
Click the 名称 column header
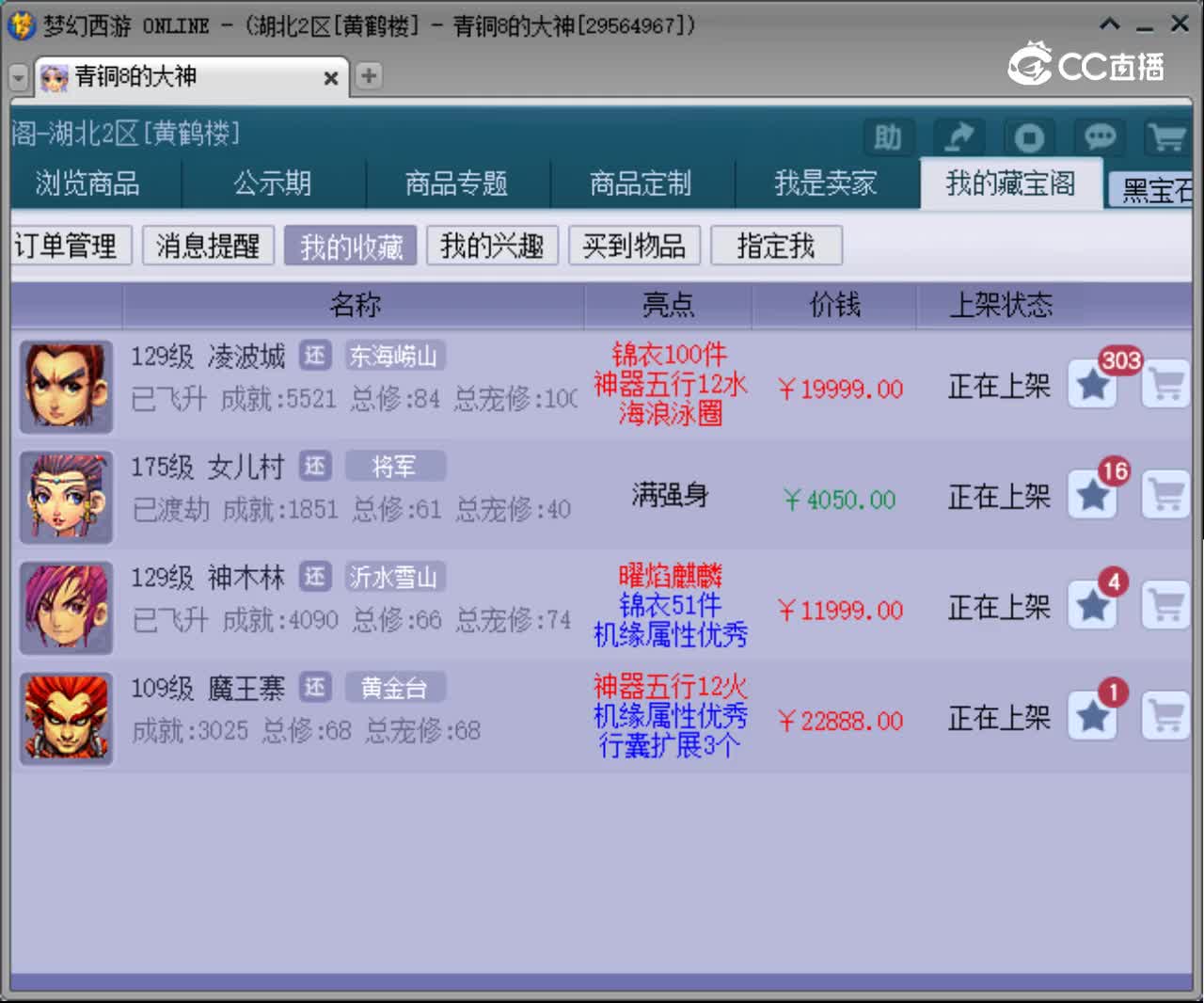354,305
